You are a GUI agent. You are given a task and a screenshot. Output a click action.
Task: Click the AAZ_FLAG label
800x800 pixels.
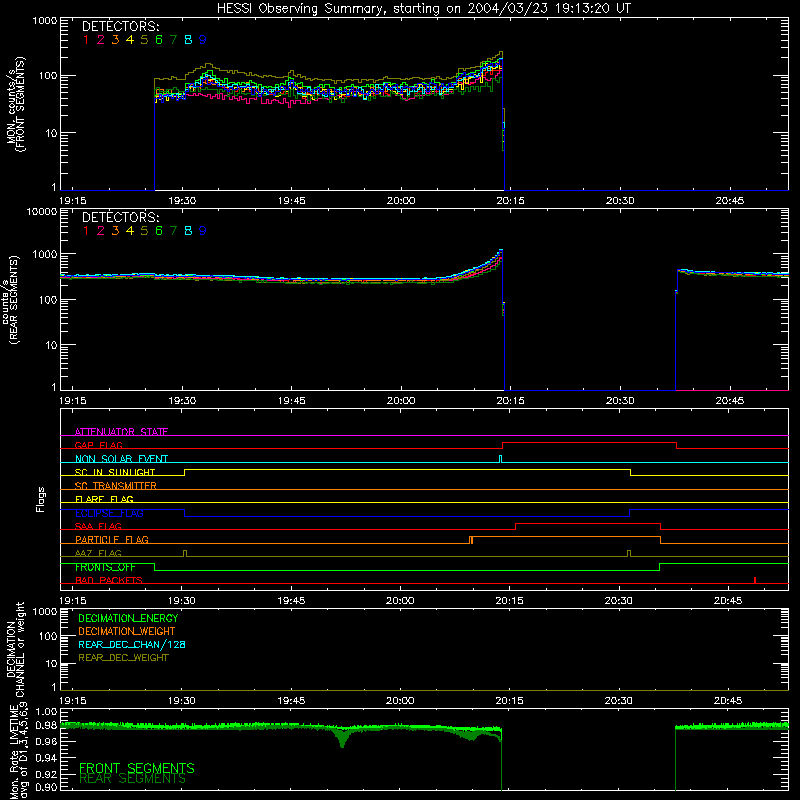[x=98, y=553]
